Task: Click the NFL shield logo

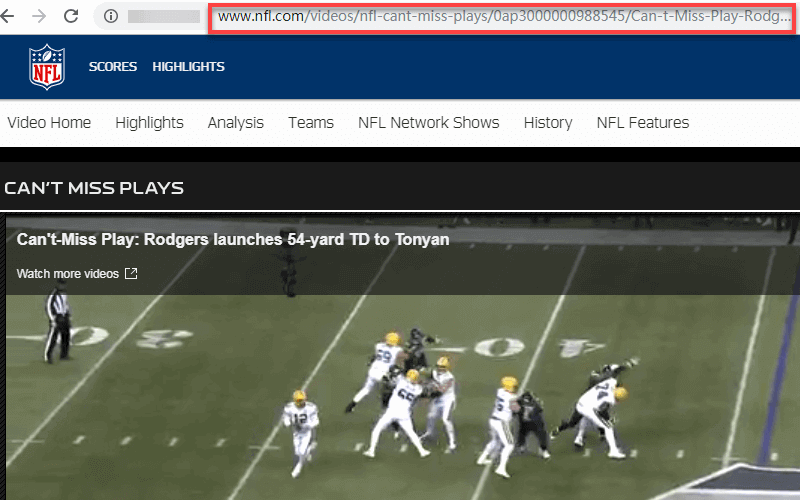Action: tap(47, 67)
